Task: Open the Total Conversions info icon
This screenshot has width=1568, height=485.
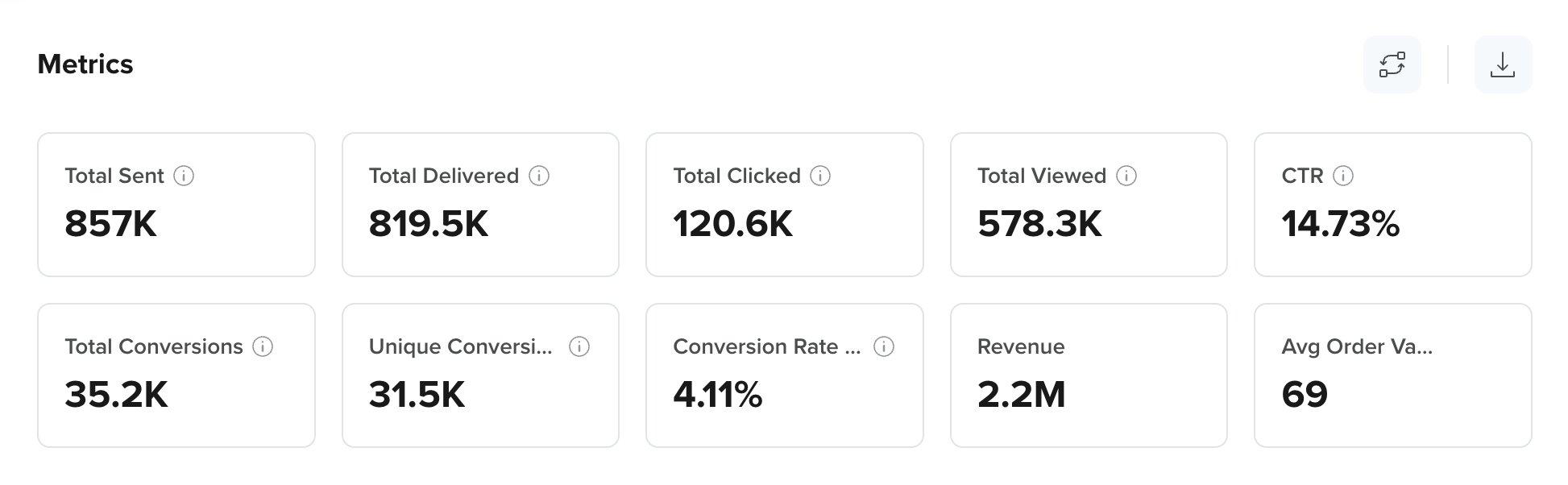Action: pyautogui.click(x=263, y=346)
